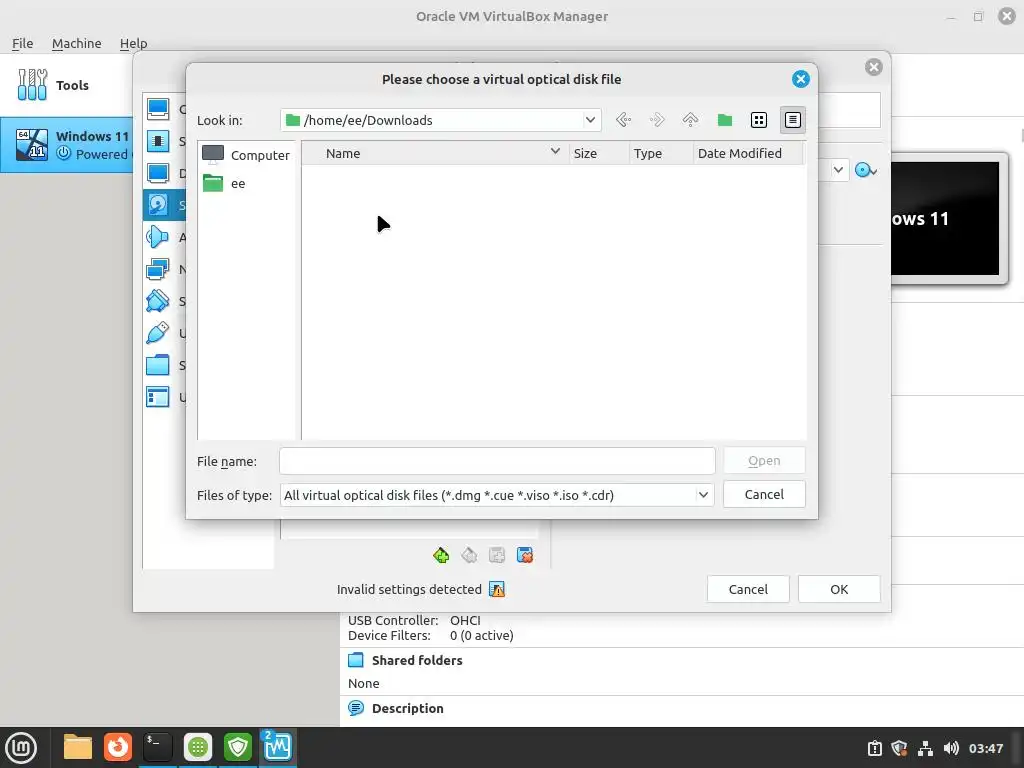Viewport: 1024px width, 768px height.
Task: Open the Help menu
Action: [x=133, y=43]
